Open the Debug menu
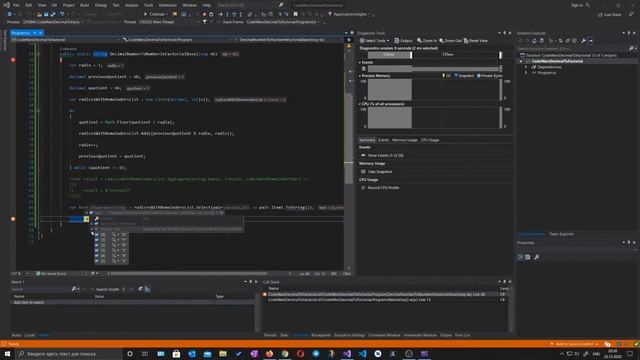Image resolution: width=640 pixels, height=360 pixels. tap(100, 5)
